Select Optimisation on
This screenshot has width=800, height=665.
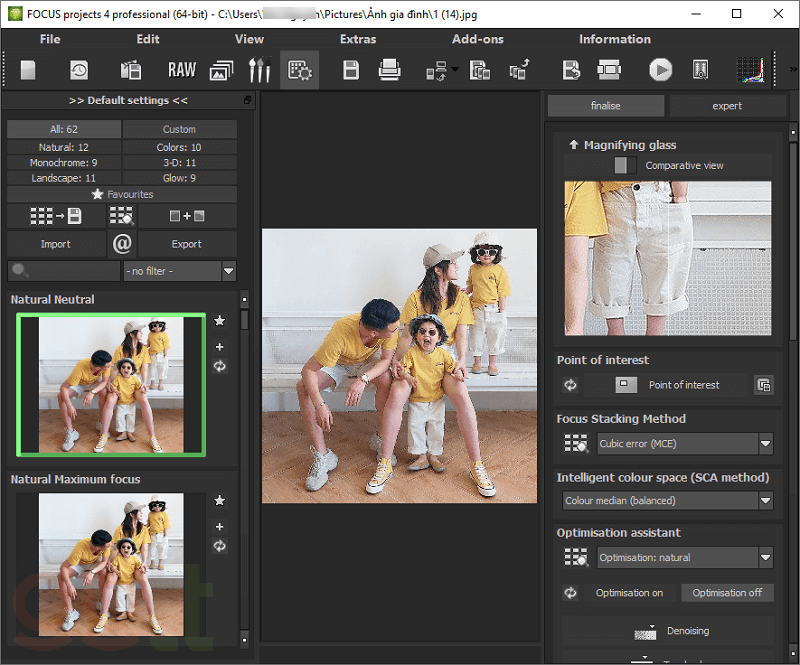click(x=629, y=593)
